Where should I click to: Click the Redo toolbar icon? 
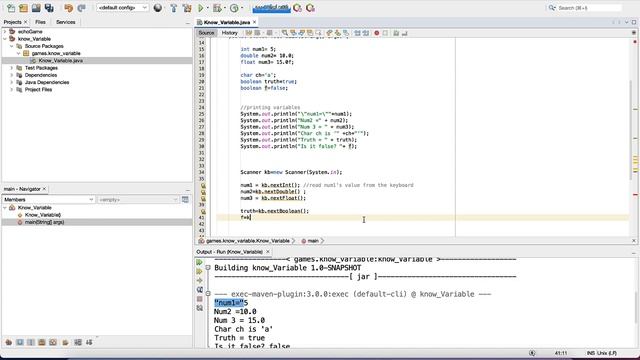pyautogui.click(x=81, y=8)
